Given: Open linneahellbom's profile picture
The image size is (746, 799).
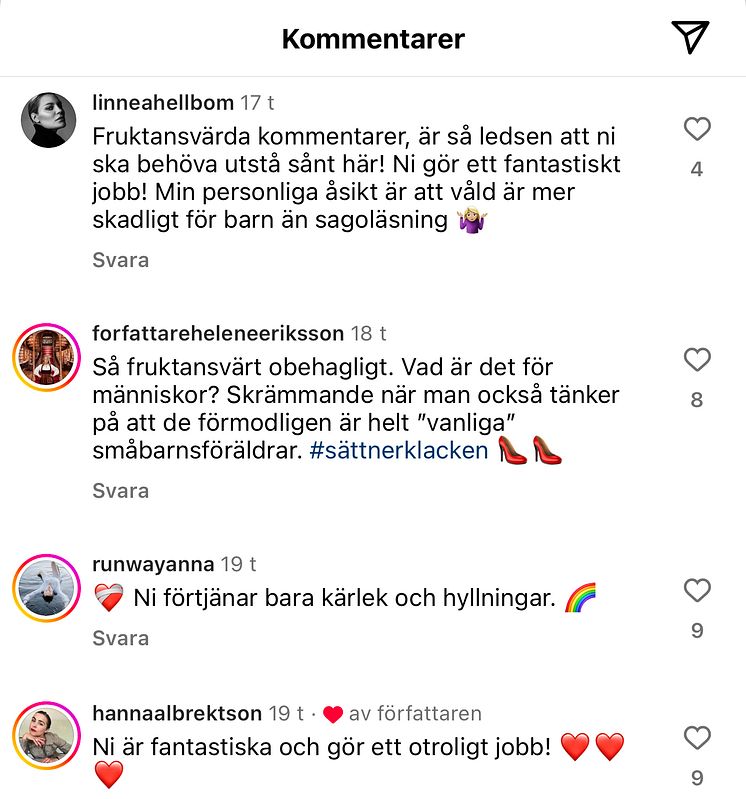Looking at the screenshot, I should [x=48, y=120].
